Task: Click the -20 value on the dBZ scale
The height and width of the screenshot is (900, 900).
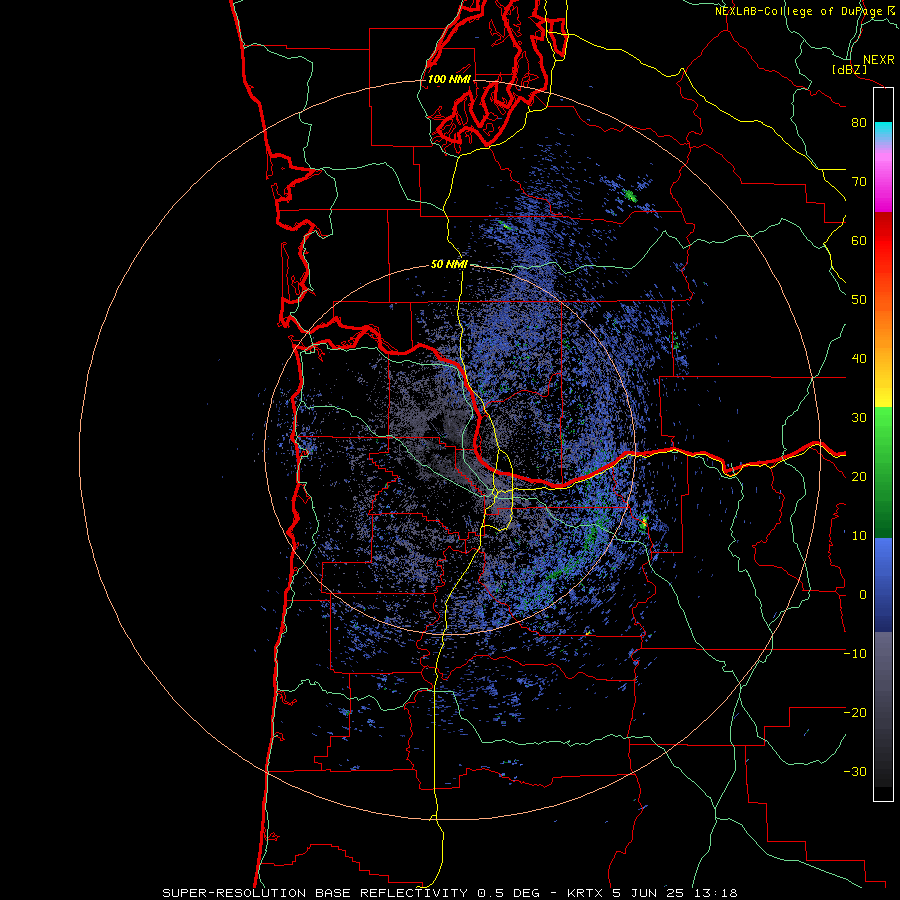Action: point(855,713)
